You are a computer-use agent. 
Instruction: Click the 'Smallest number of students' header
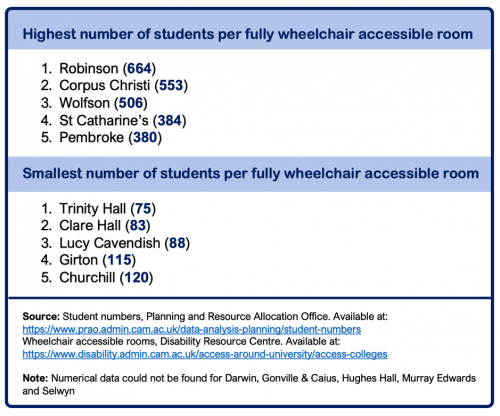(251, 174)
